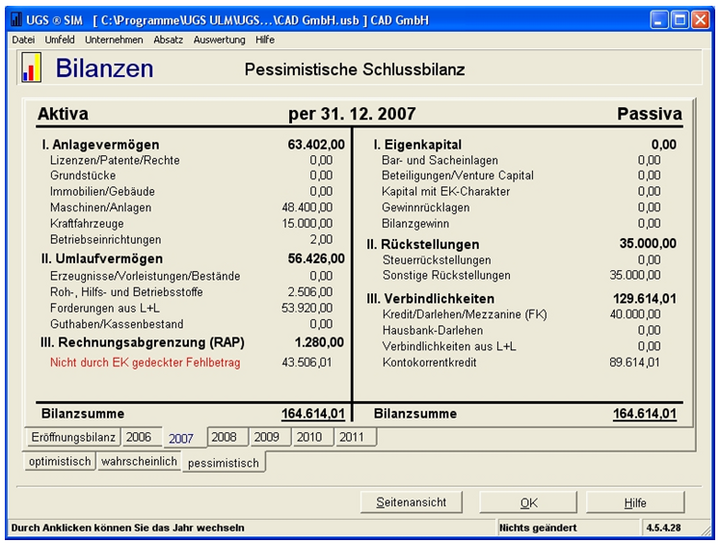Open the Absatz menu
Viewport: 720px width, 543px height.
click(168, 40)
